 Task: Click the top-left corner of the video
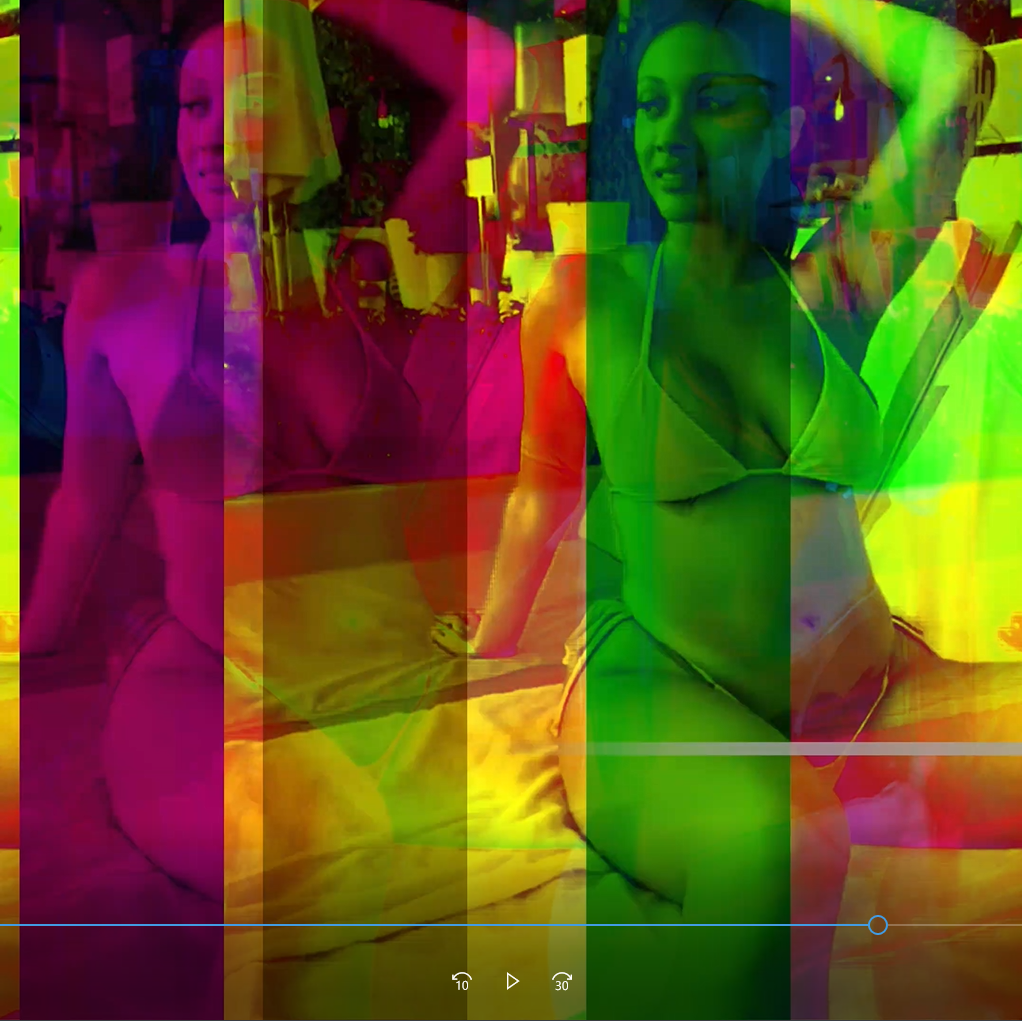point(5,5)
